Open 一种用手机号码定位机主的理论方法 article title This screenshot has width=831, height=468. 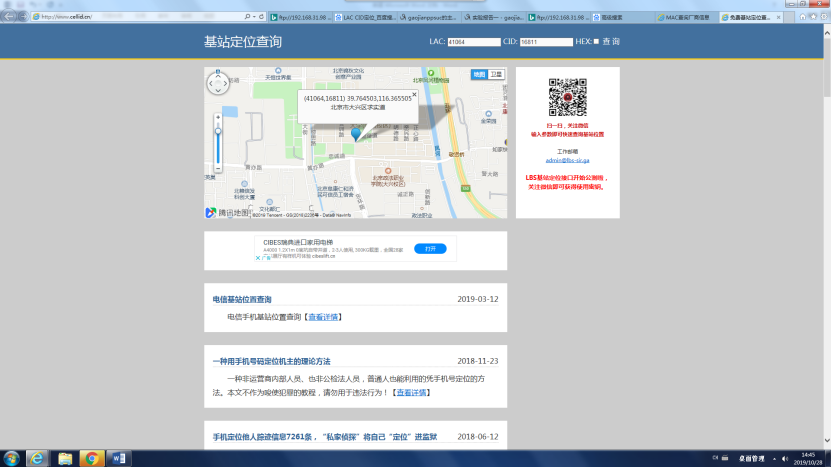pos(271,361)
